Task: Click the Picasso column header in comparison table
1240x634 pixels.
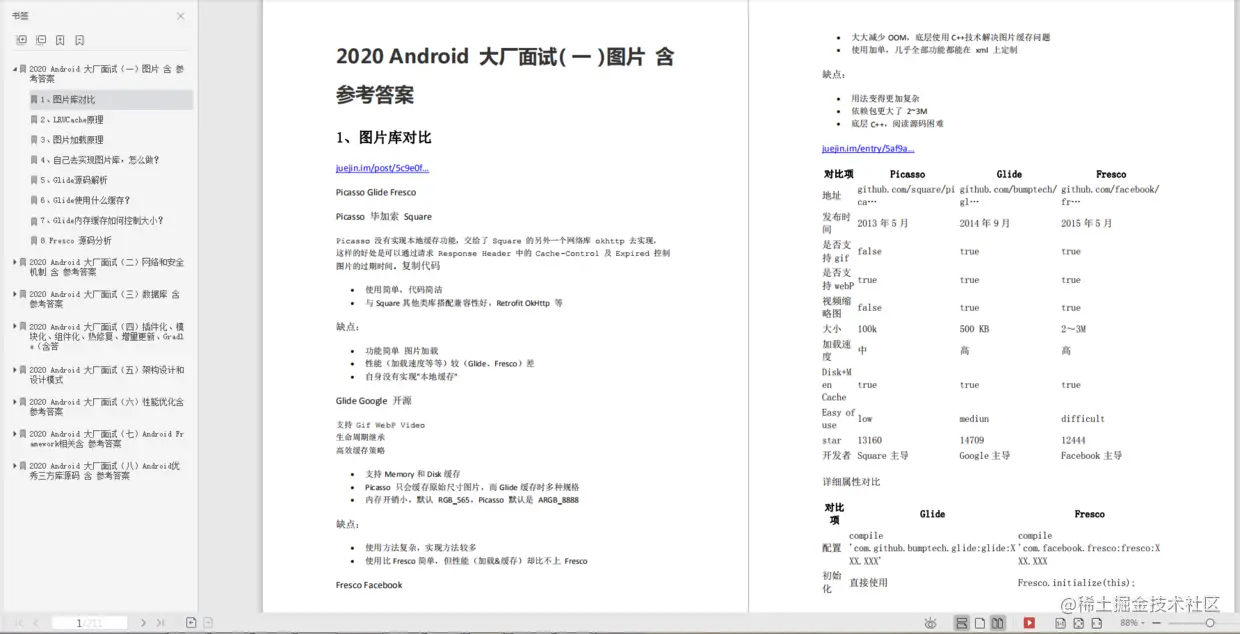Action: point(907,174)
